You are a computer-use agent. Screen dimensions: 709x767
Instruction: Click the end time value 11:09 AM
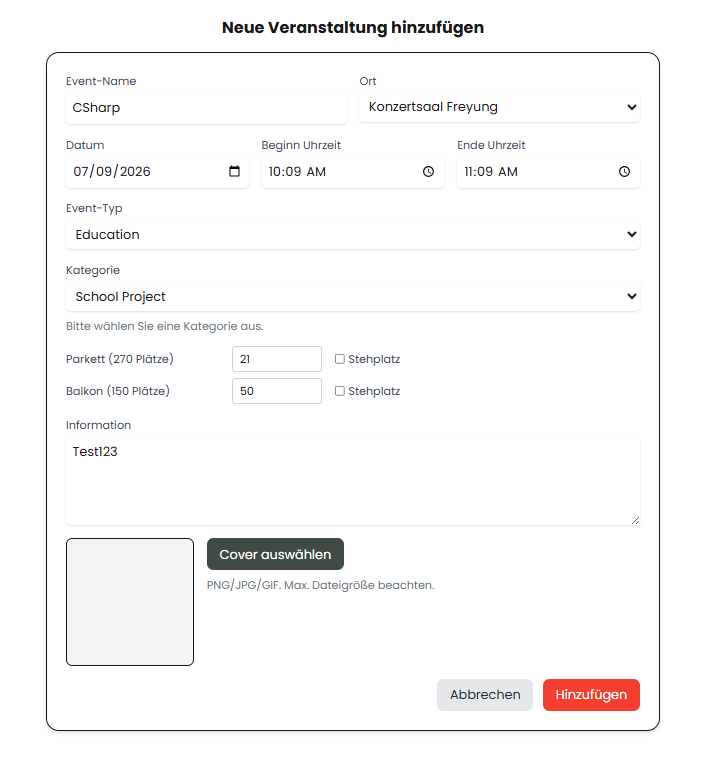[x=491, y=172]
